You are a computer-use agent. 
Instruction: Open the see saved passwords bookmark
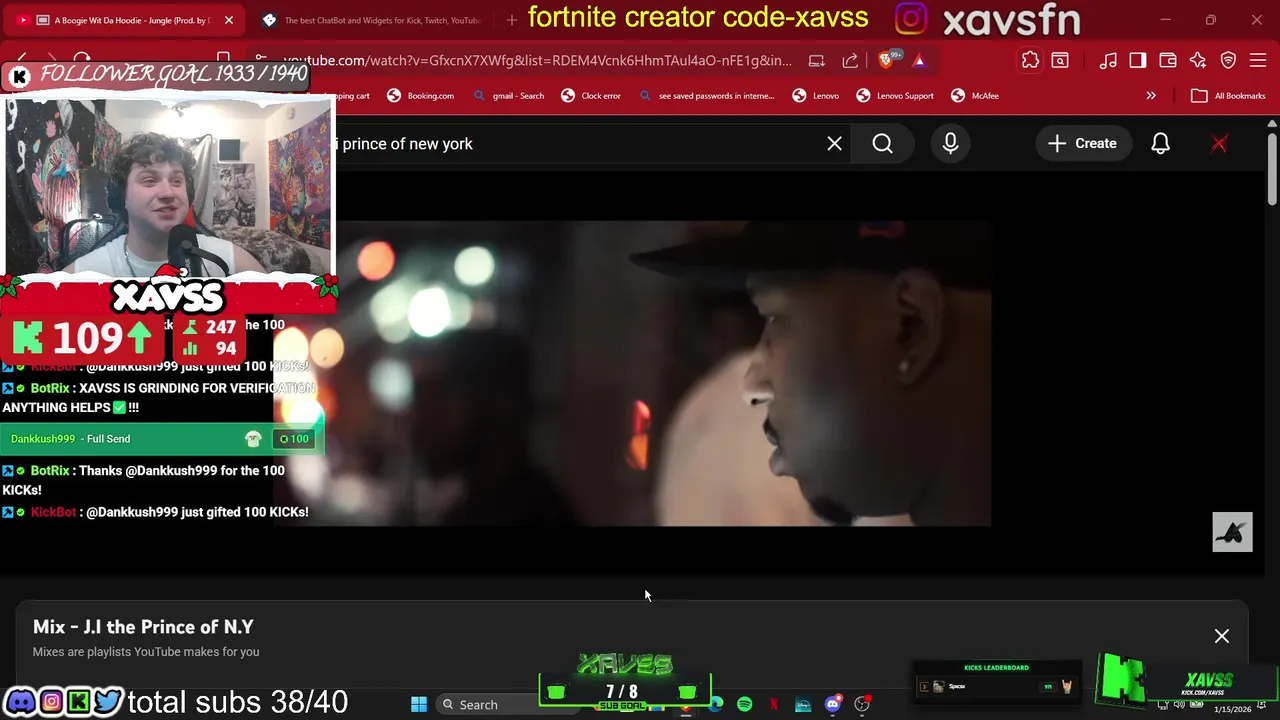(705, 96)
